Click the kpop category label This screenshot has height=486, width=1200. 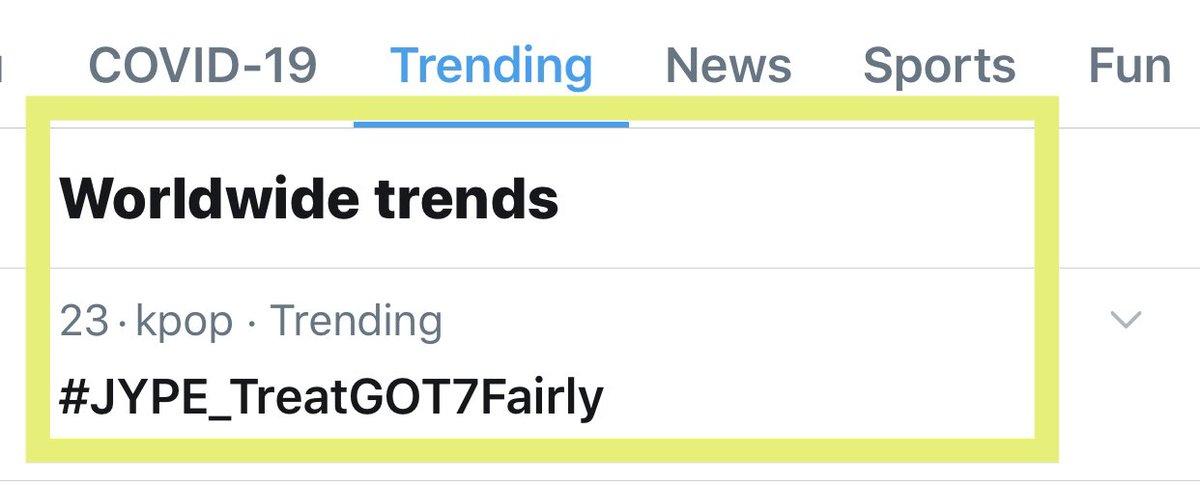pos(186,322)
